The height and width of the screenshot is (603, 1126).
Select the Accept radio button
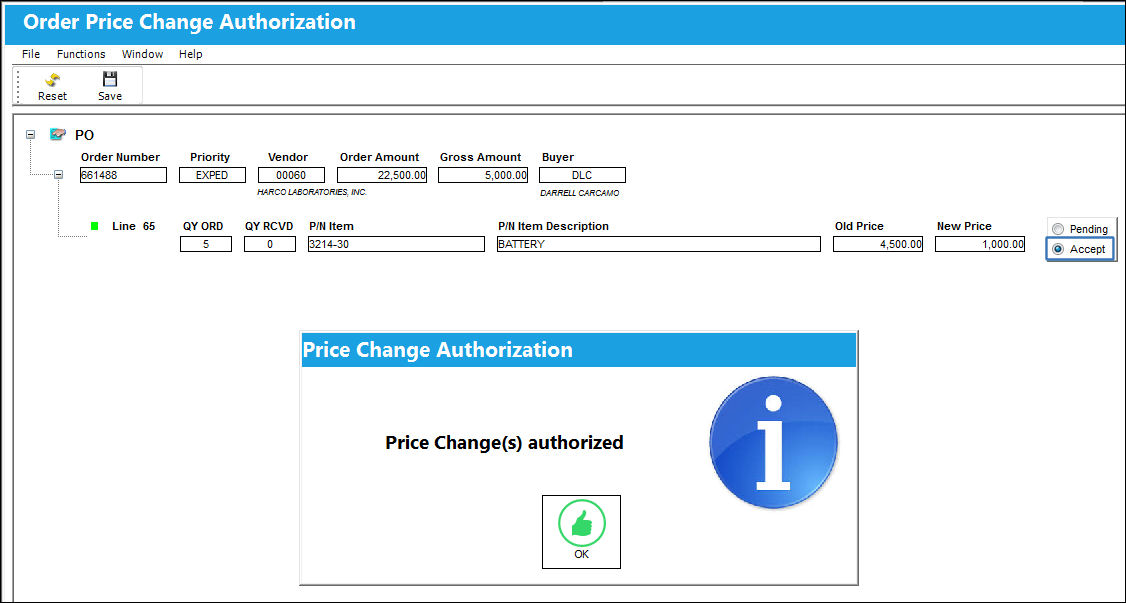(1058, 249)
